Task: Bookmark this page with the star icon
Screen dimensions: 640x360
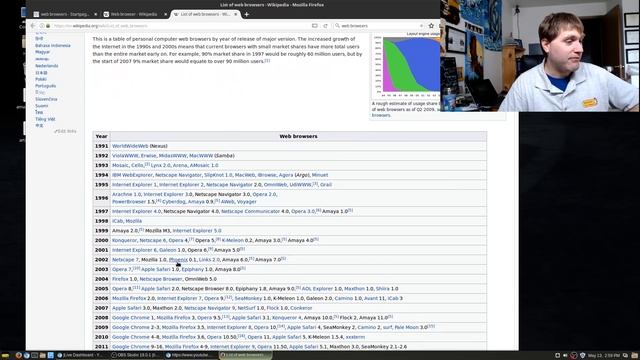Action: pos(431,26)
